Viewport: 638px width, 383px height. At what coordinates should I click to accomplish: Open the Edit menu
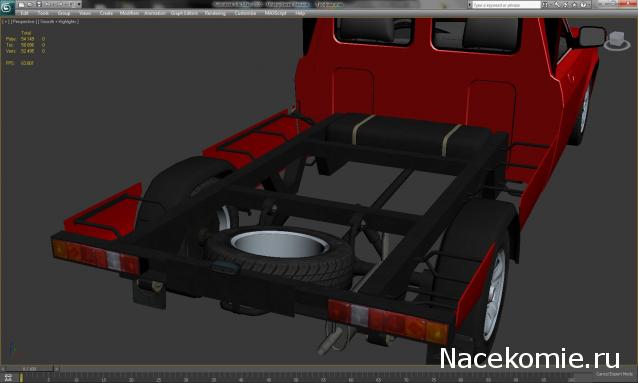click(24, 13)
